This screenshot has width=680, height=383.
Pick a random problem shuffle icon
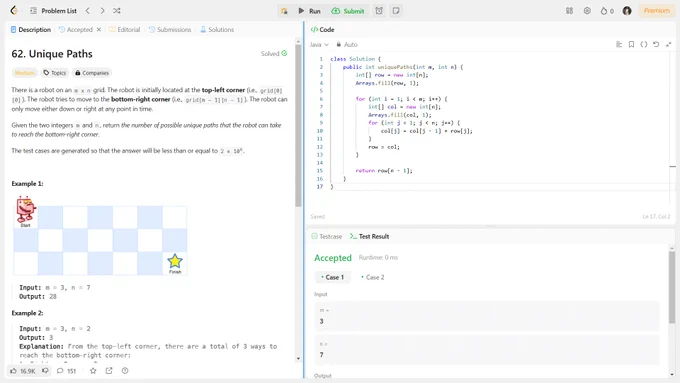(x=117, y=11)
